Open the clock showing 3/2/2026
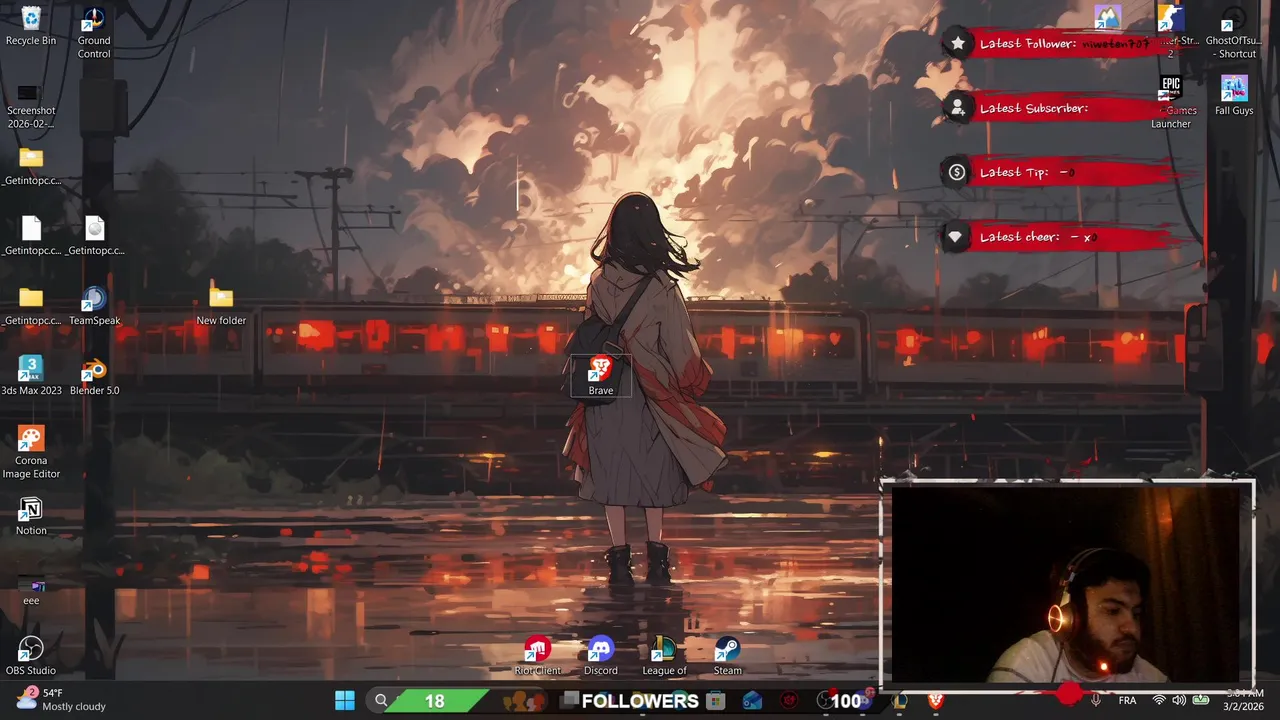Screen dimensions: 1280x720 (x=1245, y=700)
